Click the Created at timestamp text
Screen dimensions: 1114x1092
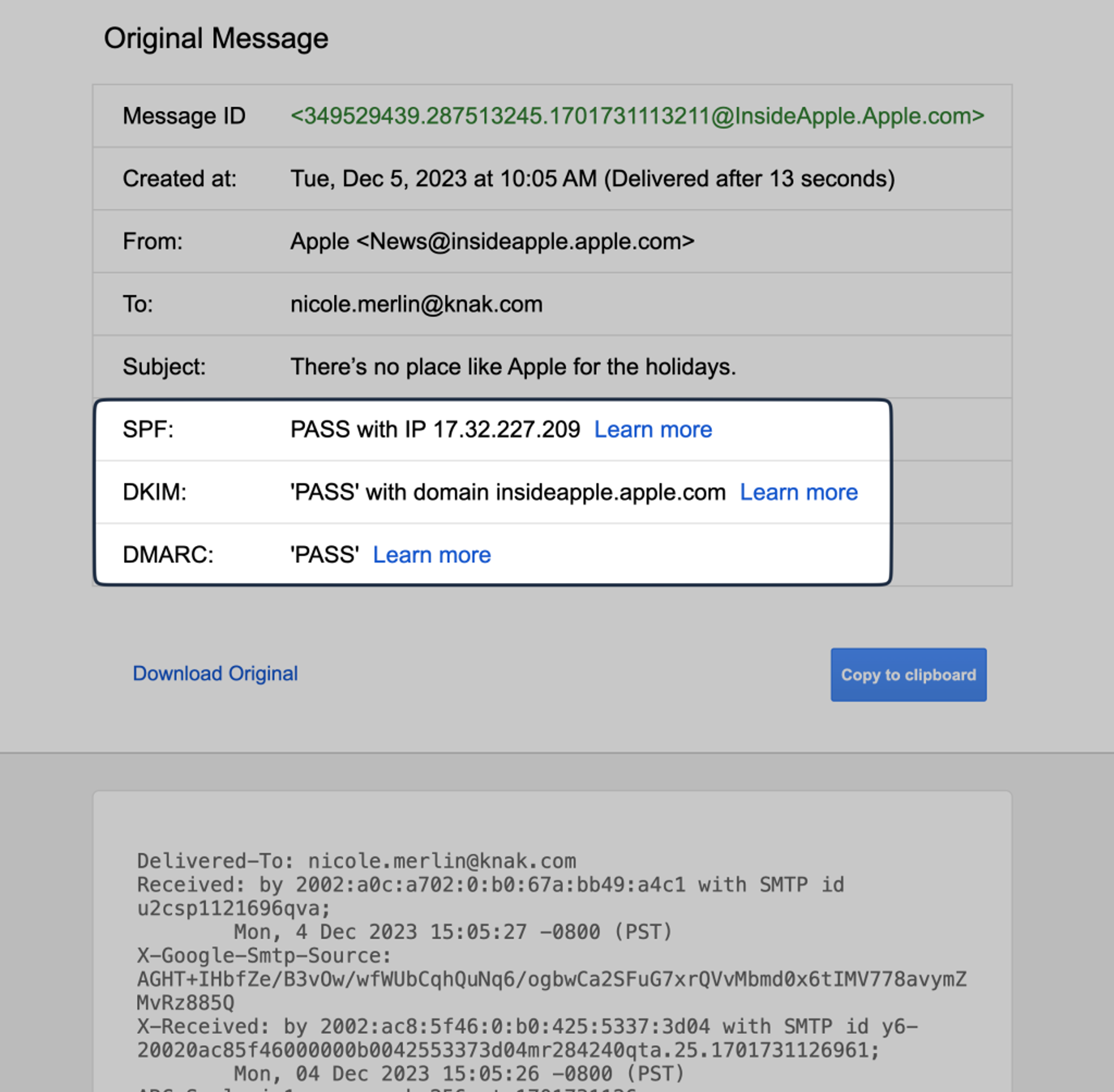coord(592,178)
